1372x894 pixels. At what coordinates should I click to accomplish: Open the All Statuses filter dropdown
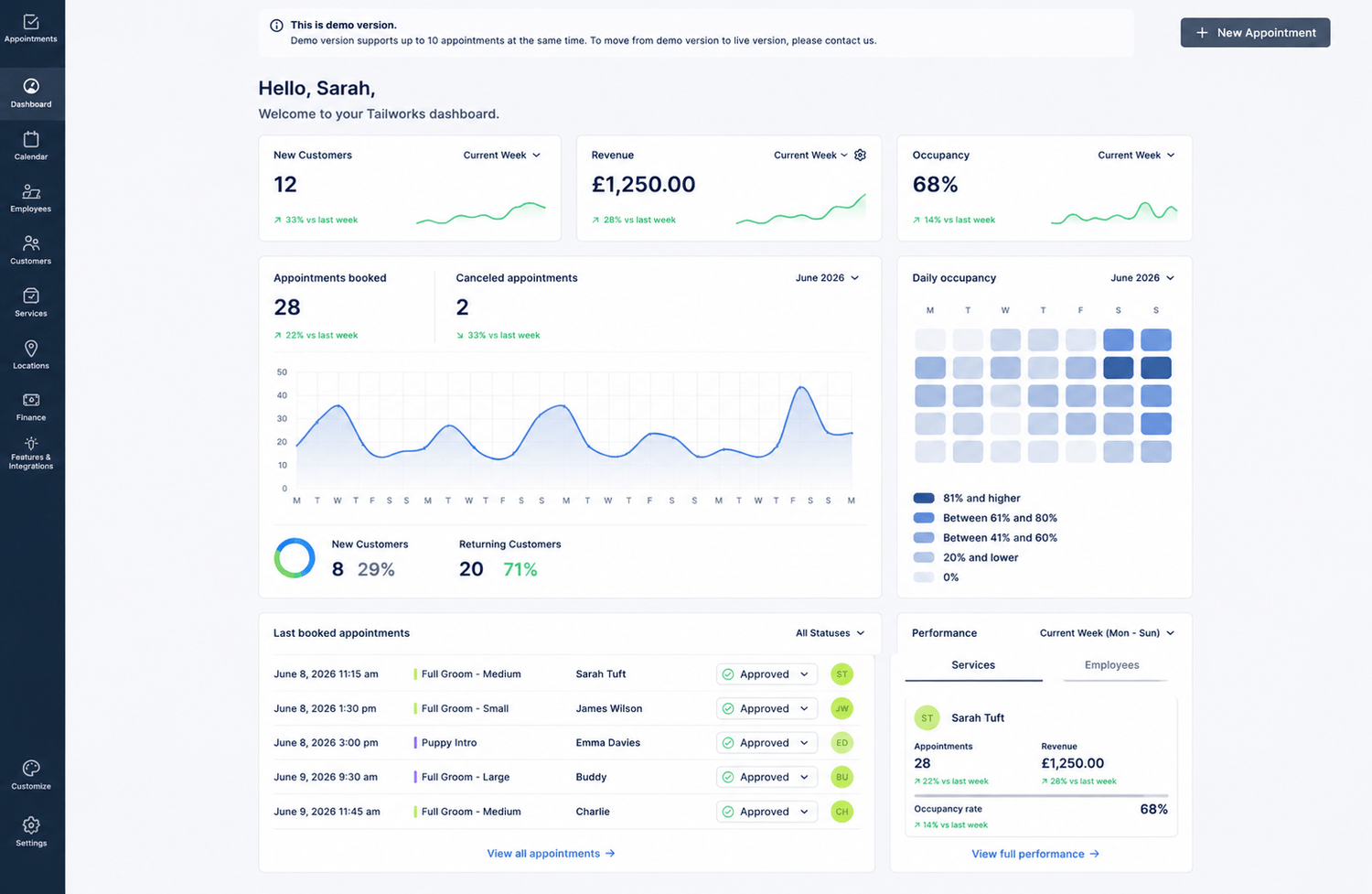[830, 633]
